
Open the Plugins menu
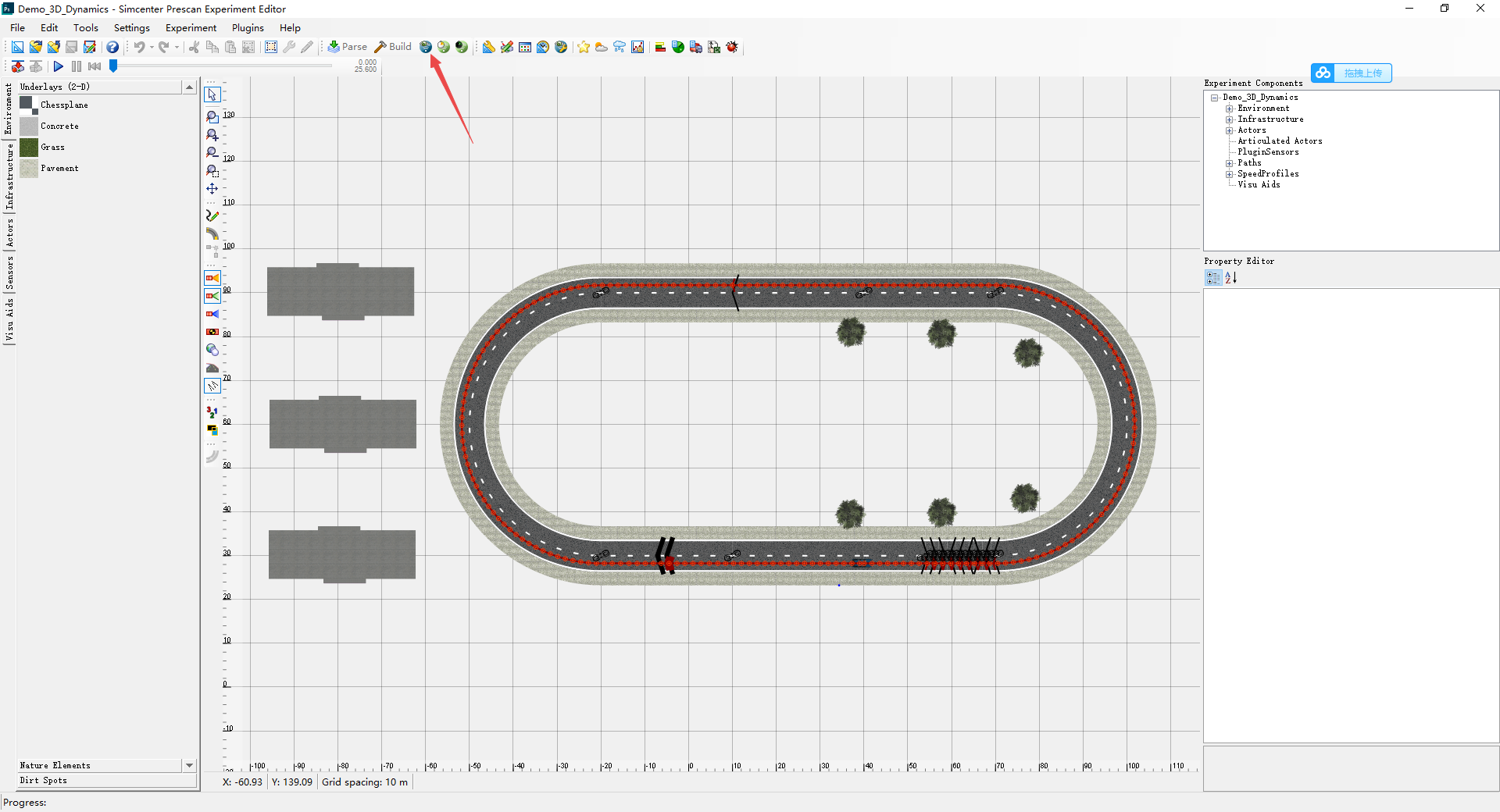tap(248, 28)
